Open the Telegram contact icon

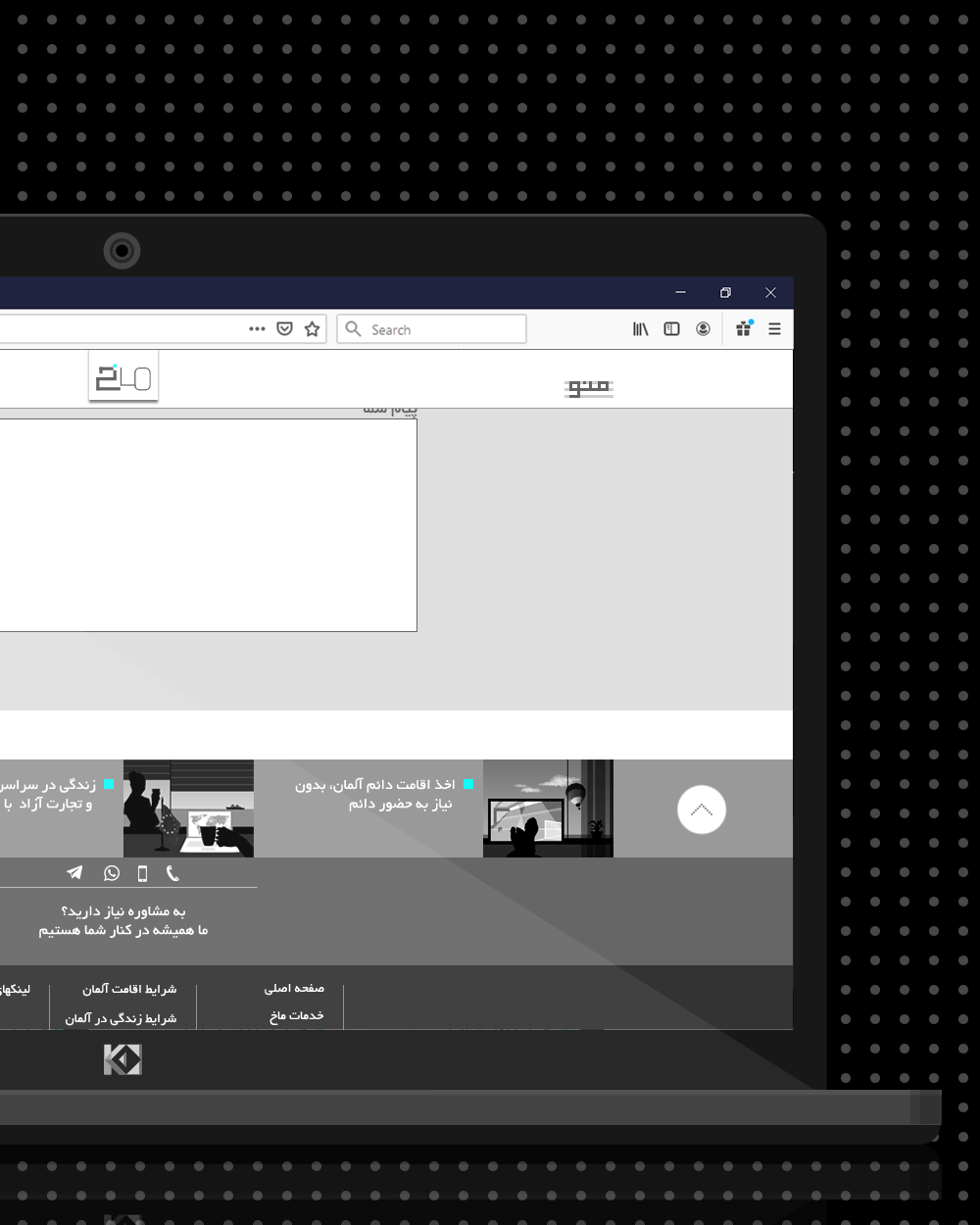[74, 872]
